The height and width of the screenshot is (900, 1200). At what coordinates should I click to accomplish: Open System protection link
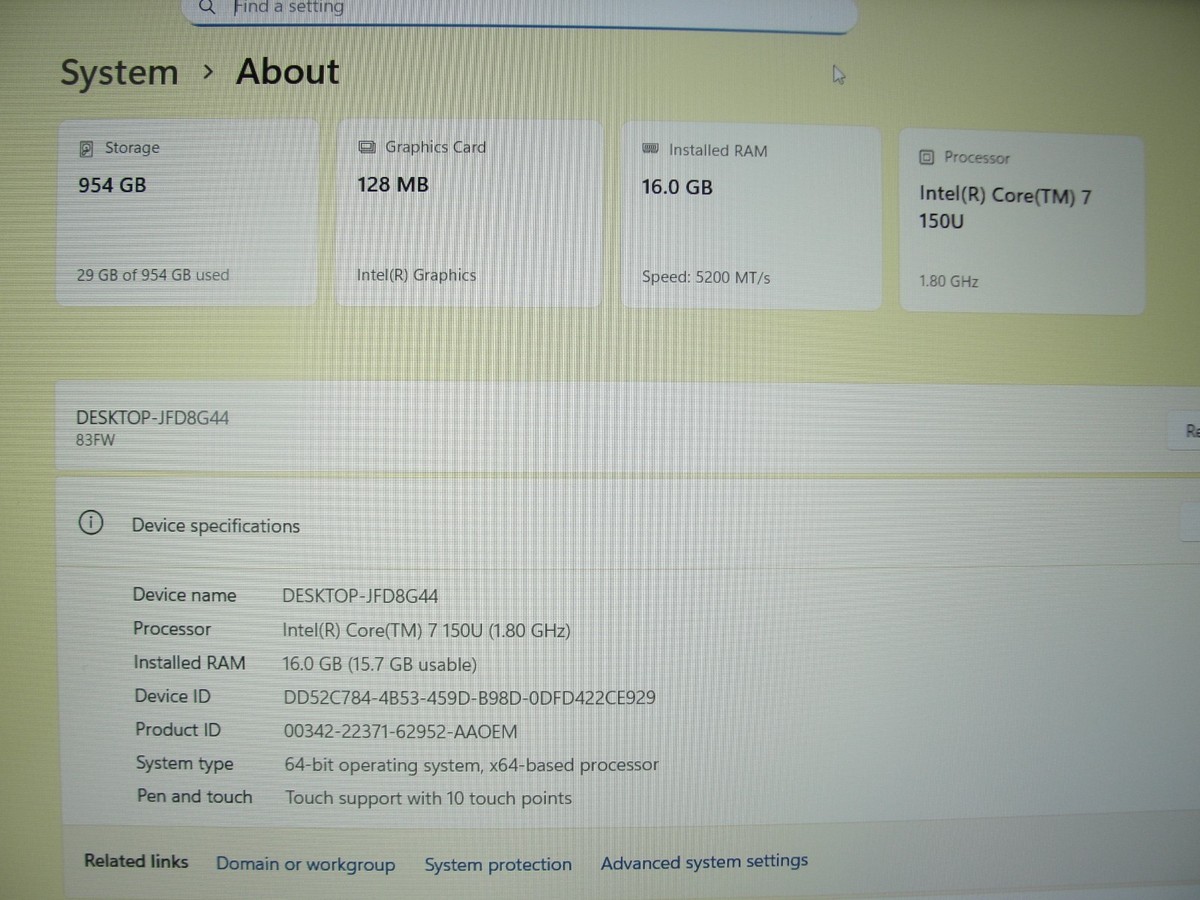tap(498, 865)
